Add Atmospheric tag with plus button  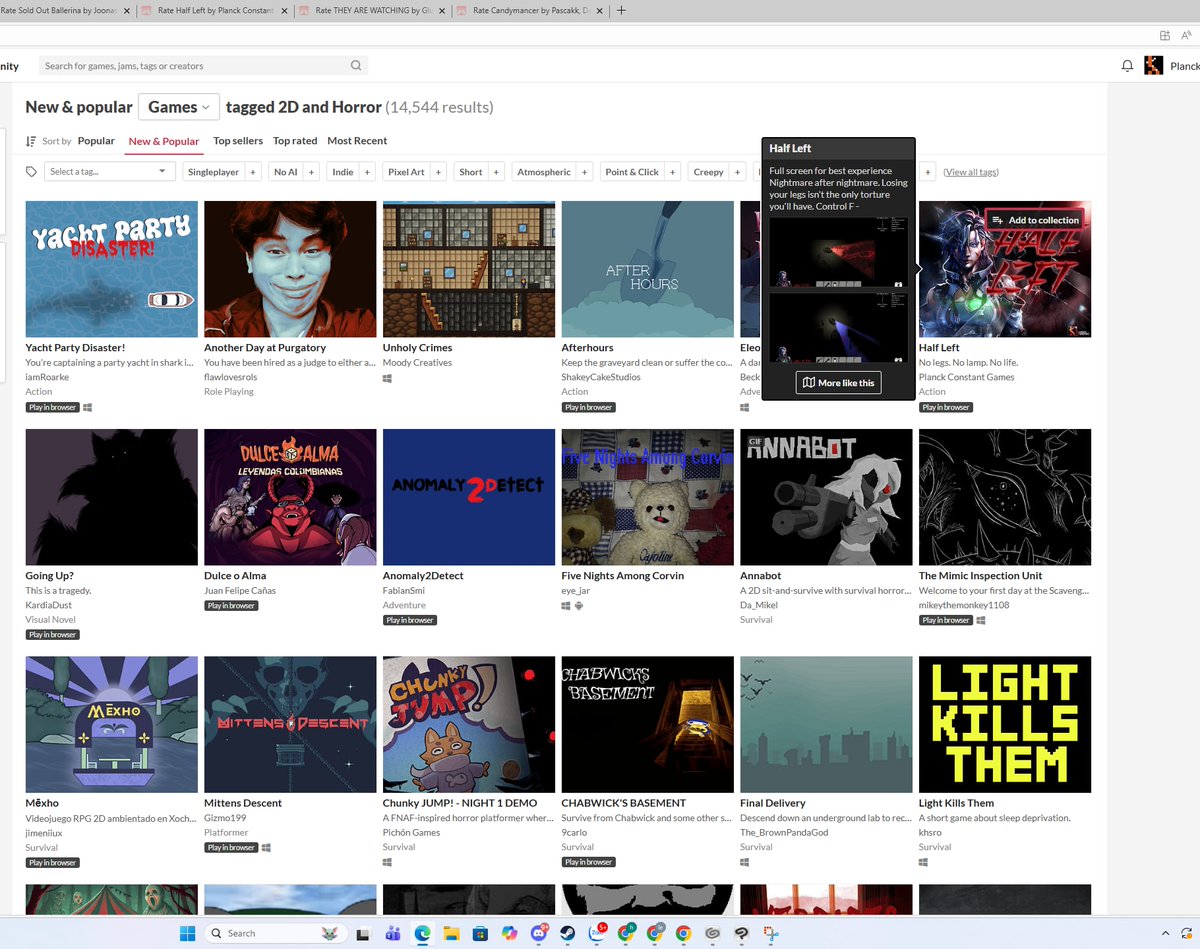584,172
